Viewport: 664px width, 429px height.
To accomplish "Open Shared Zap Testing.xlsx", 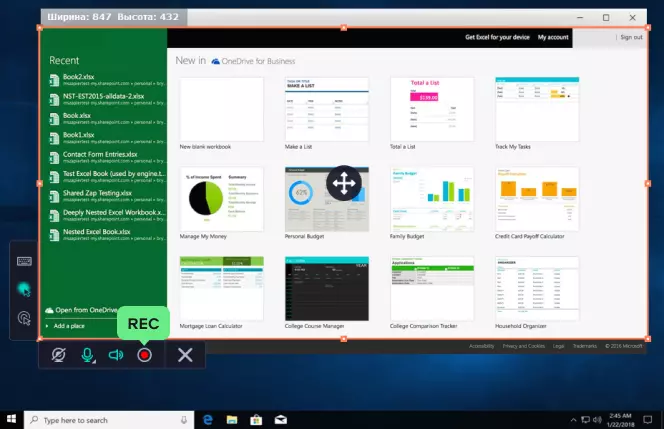I will (x=107, y=196).
